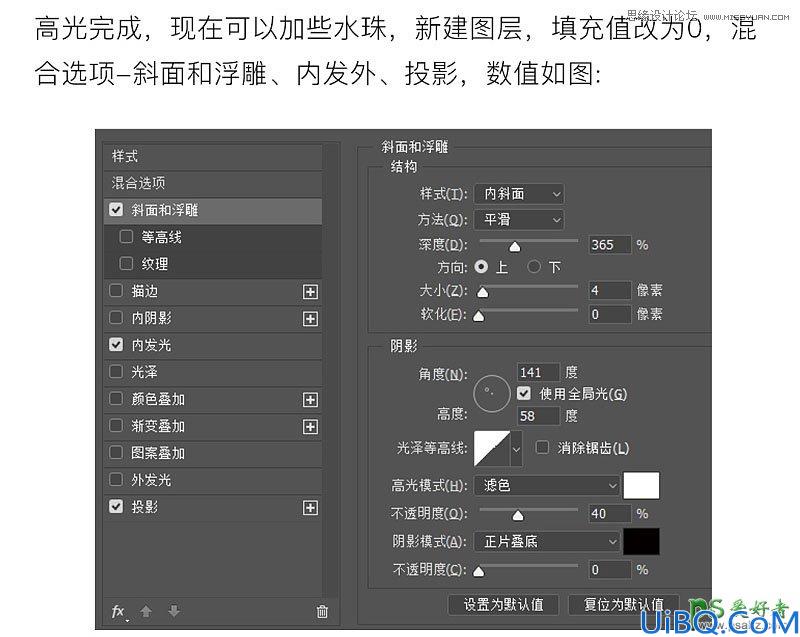Screen dimensions: 800x637
Task: Enable the 渐变叠加 checkbox
Action: (116, 425)
